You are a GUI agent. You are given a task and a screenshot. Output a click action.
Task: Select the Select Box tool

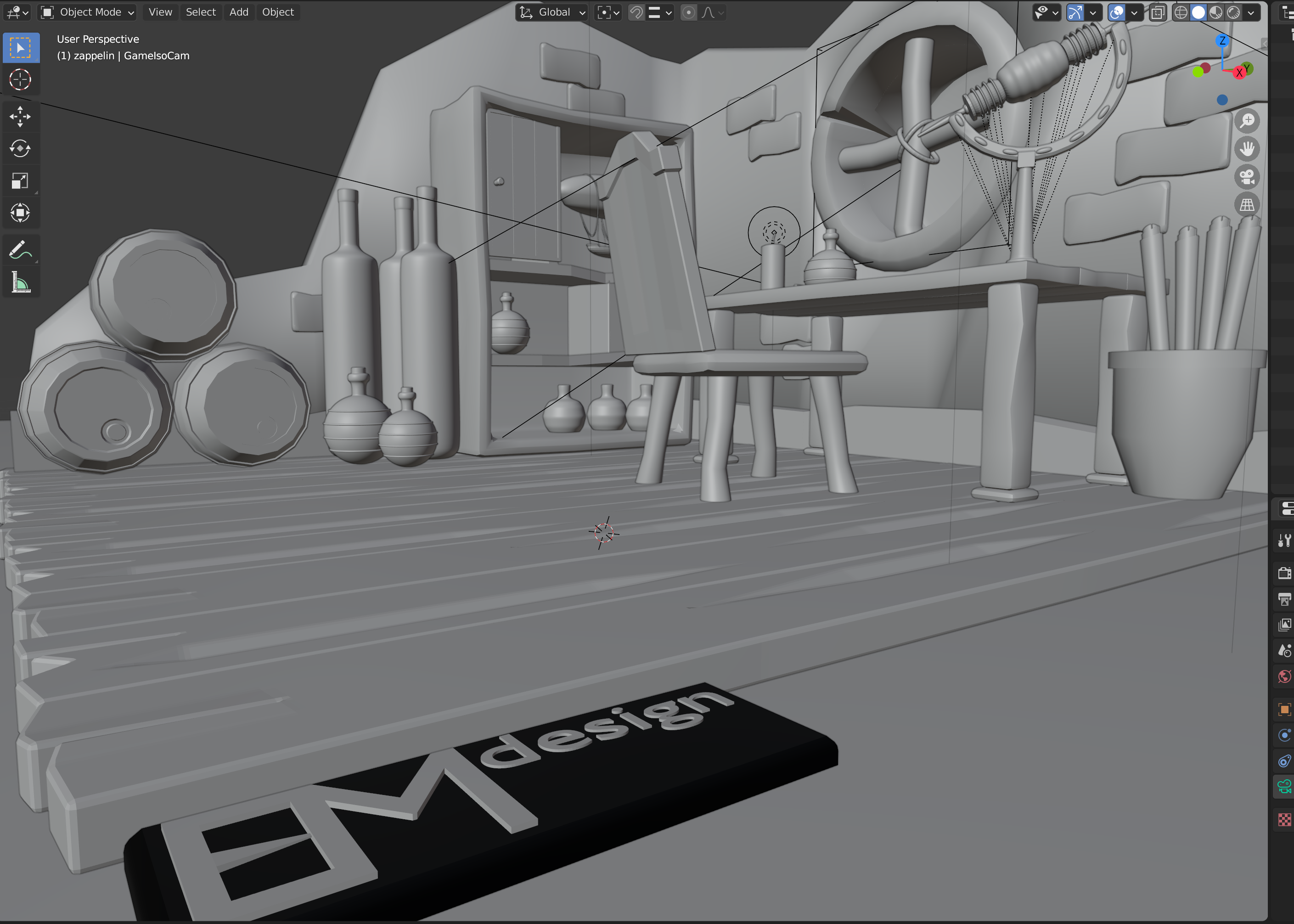point(21,48)
